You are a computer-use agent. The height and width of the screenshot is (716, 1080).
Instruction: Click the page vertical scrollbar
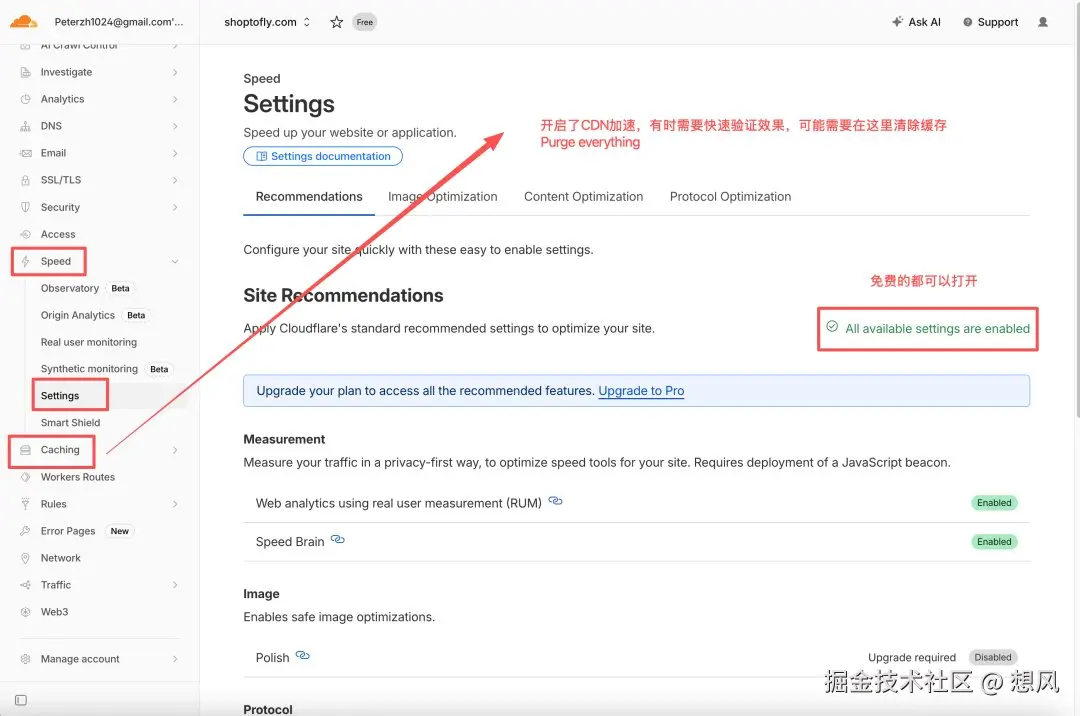click(1077, 208)
